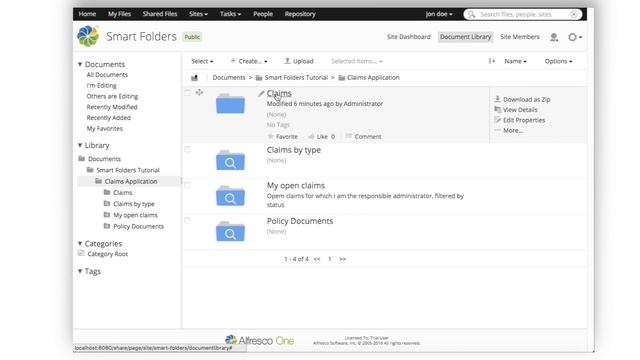Go to Home in top menu
The height and width of the screenshot is (360, 640).
(x=87, y=14)
